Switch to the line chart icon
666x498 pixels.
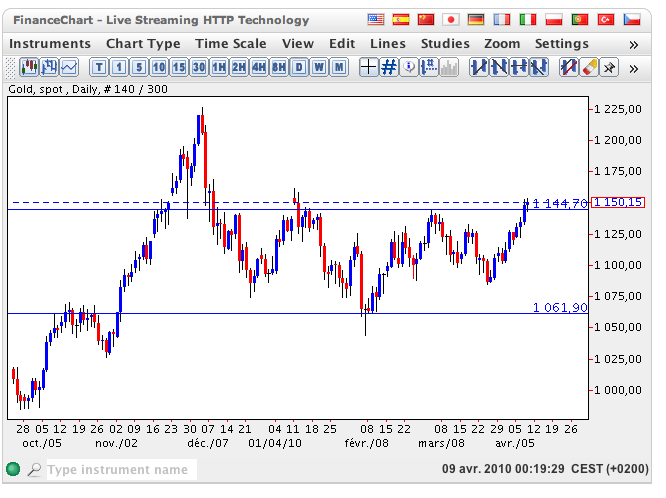tap(69, 67)
